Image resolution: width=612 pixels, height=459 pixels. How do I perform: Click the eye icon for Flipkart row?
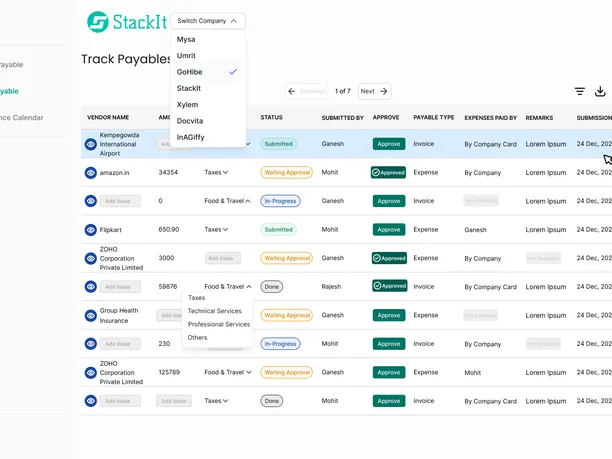91,230
